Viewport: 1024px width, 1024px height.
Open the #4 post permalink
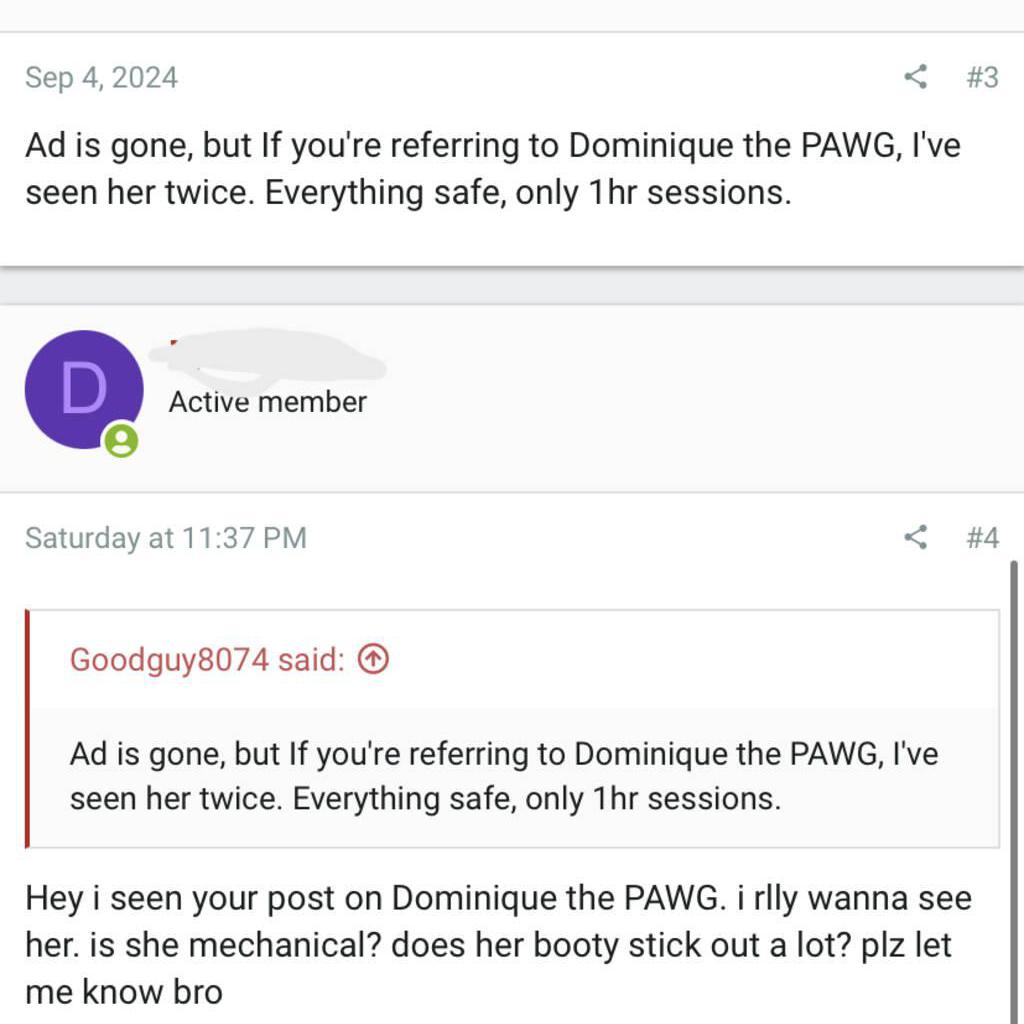pyautogui.click(x=982, y=538)
